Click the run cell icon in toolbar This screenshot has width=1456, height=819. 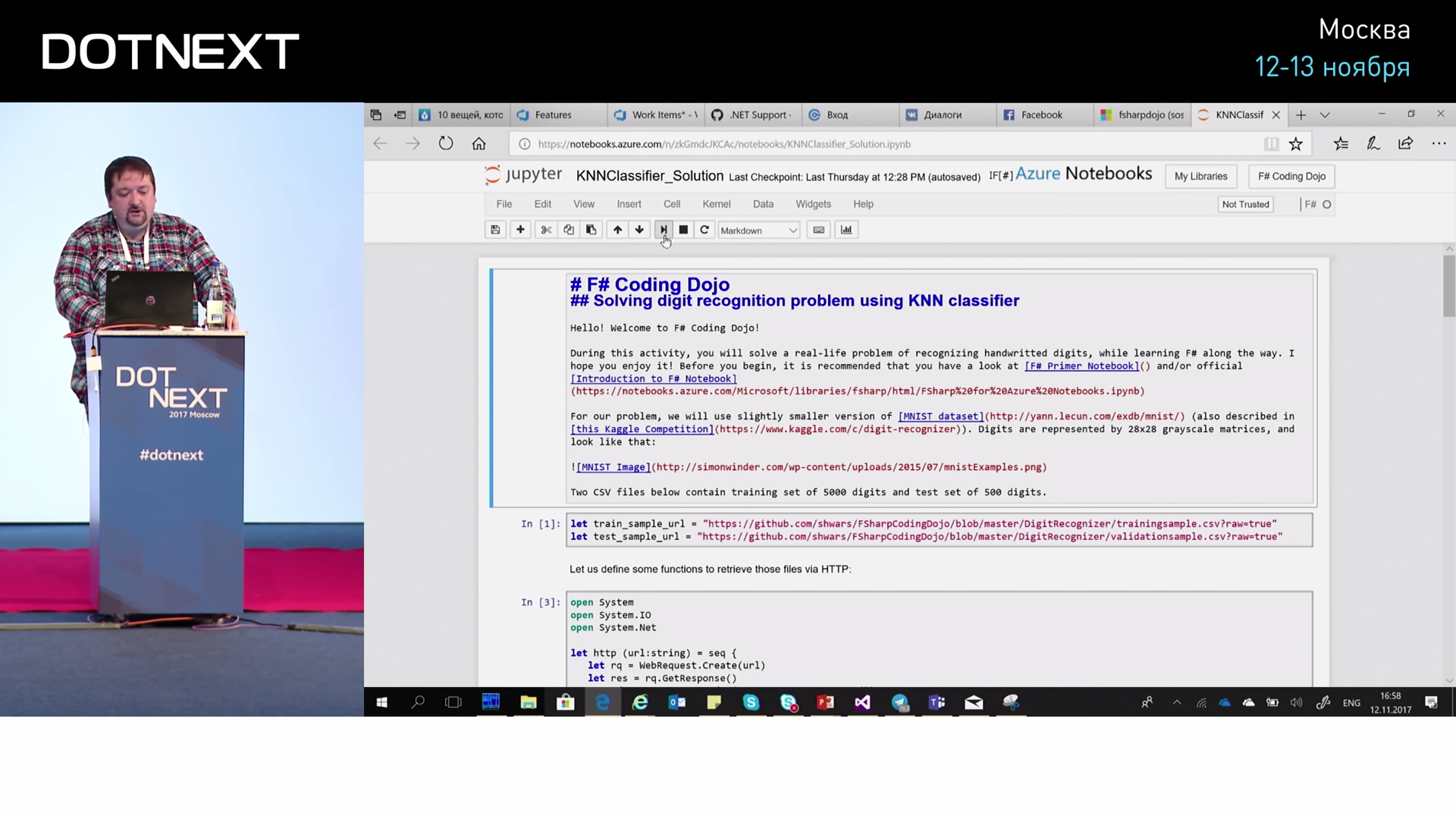click(662, 230)
